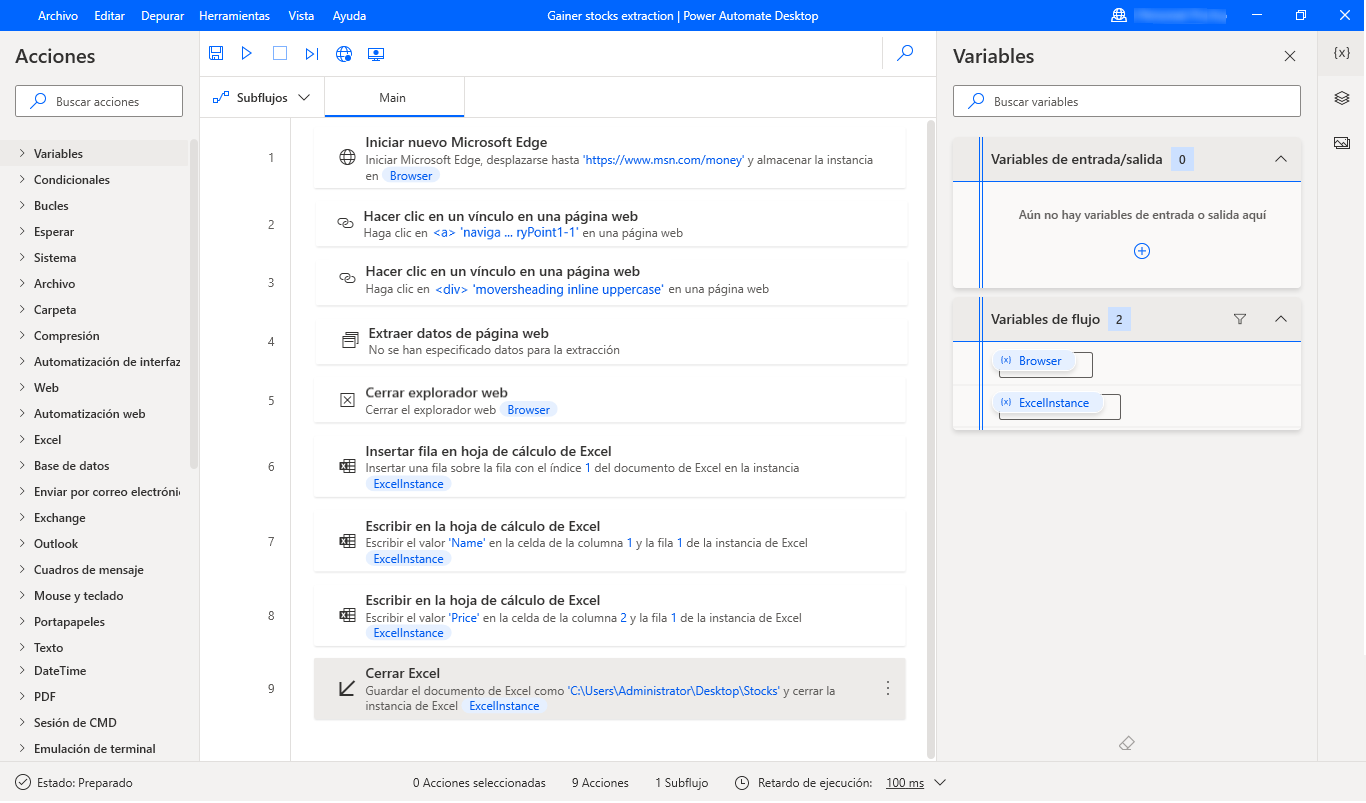This screenshot has width=1366, height=803.
Task: Click the Excel icon of action 7
Action: pos(347,541)
